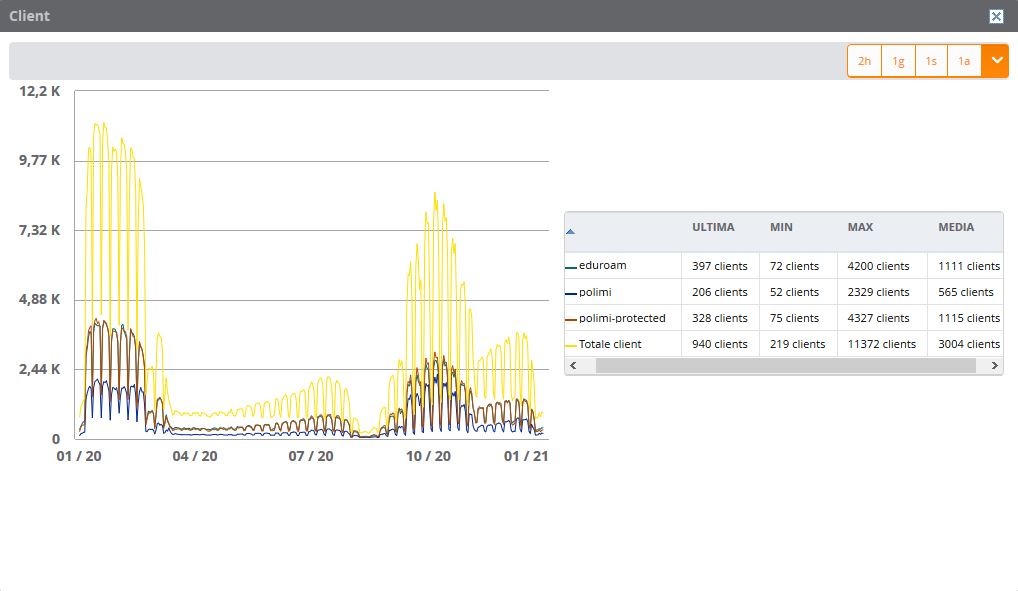This screenshot has width=1018, height=591.
Task: Click the Client dialog title
Action: (29, 16)
